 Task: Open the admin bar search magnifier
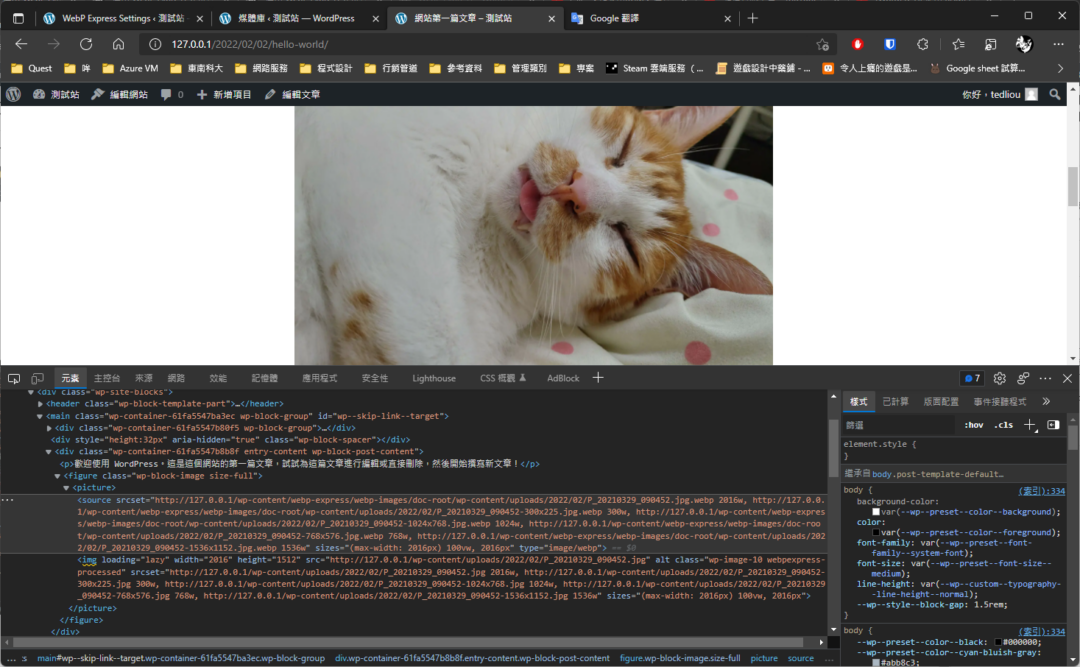(1055, 94)
